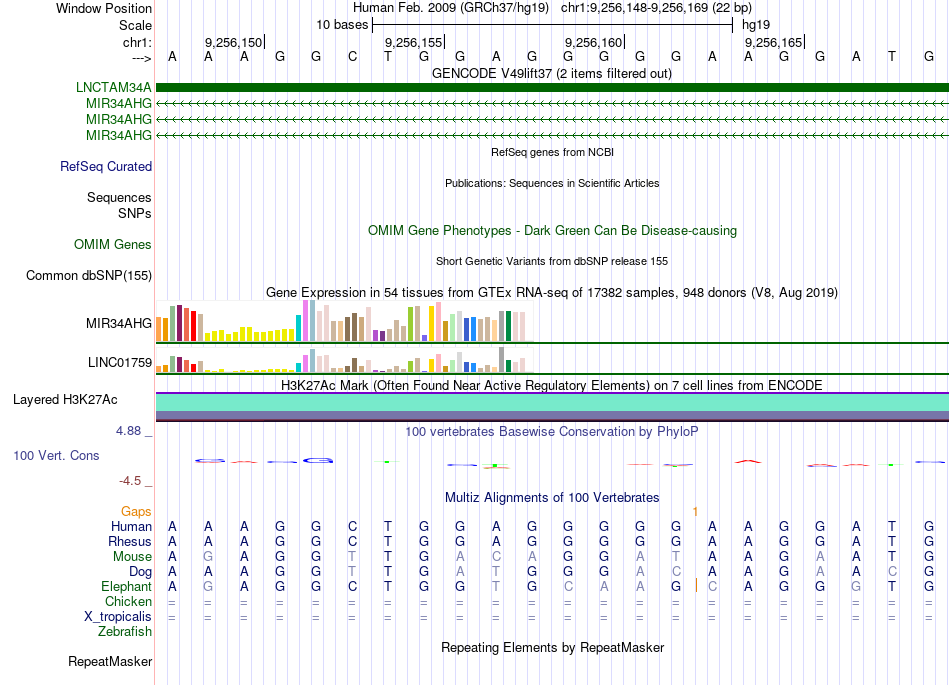Click the hg19 assembly label by the scale bar
This screenshot has height=685, width=950.
tap(756, 25)
